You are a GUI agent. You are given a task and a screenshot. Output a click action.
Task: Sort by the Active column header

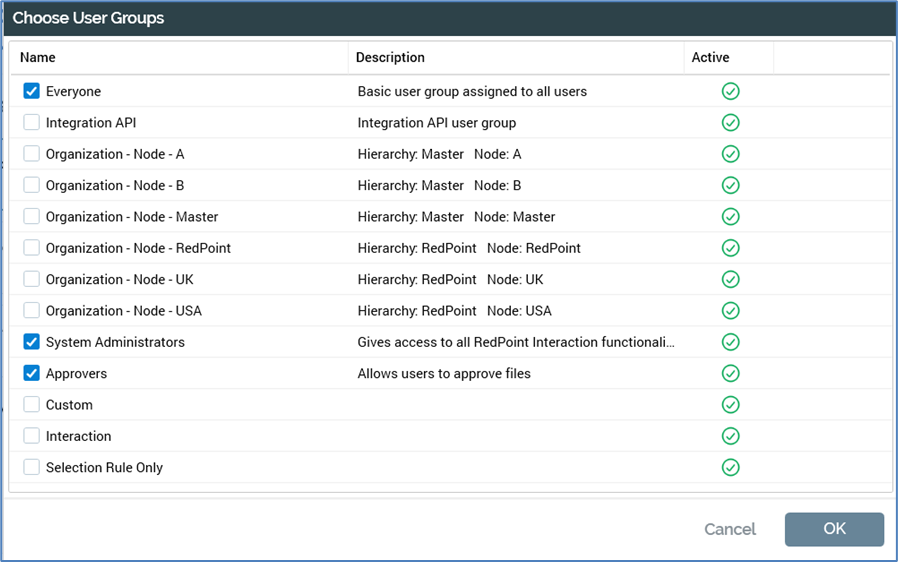(x=710, y=58)
